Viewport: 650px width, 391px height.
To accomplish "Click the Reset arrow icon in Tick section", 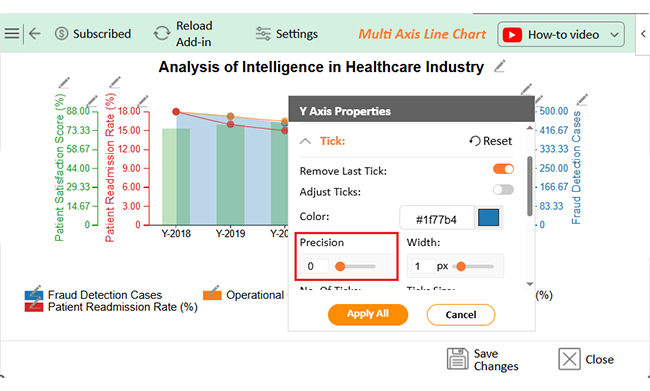I will point(474,141).
